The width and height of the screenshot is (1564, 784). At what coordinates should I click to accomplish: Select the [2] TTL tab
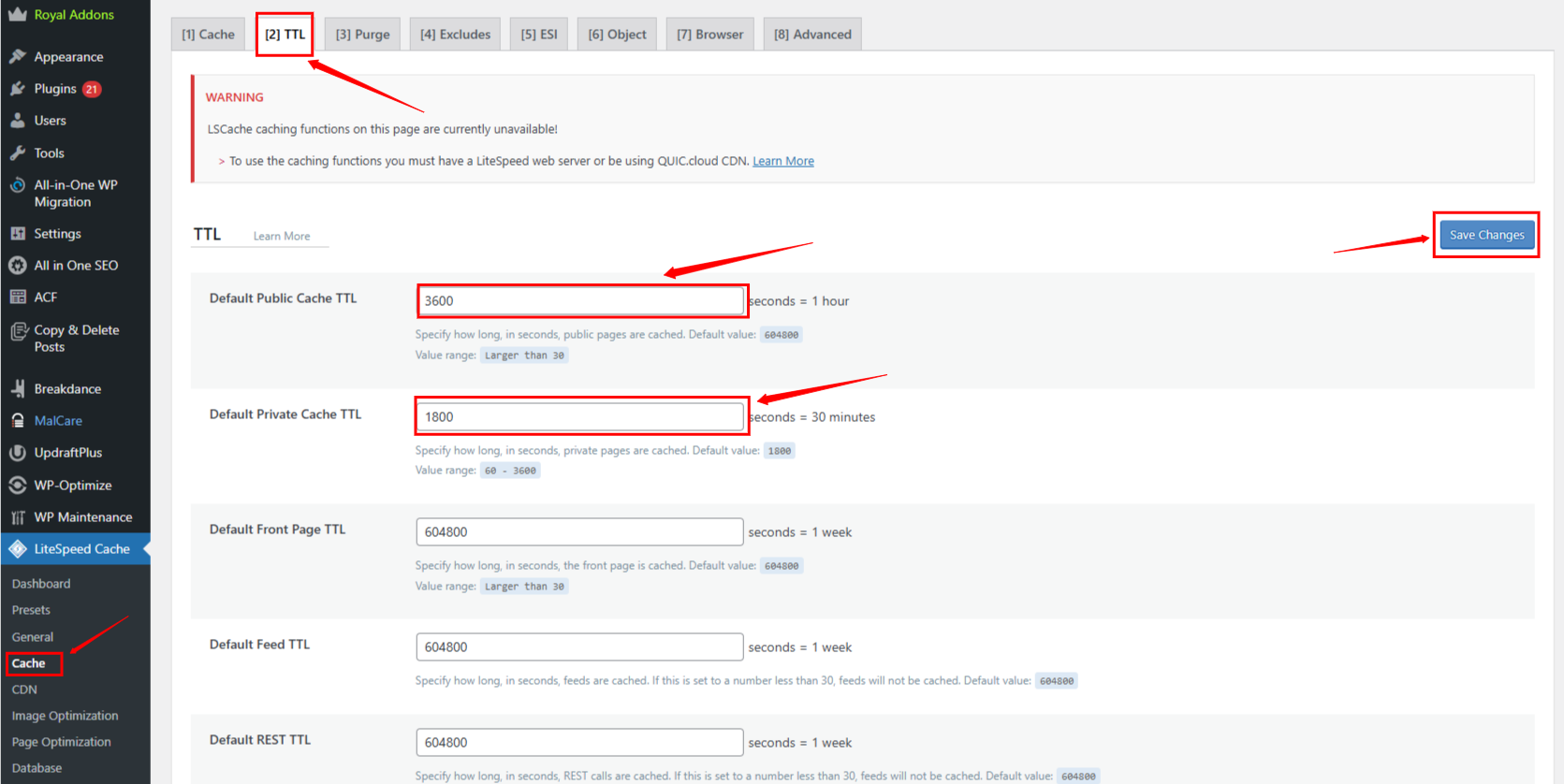pos(285,35)
